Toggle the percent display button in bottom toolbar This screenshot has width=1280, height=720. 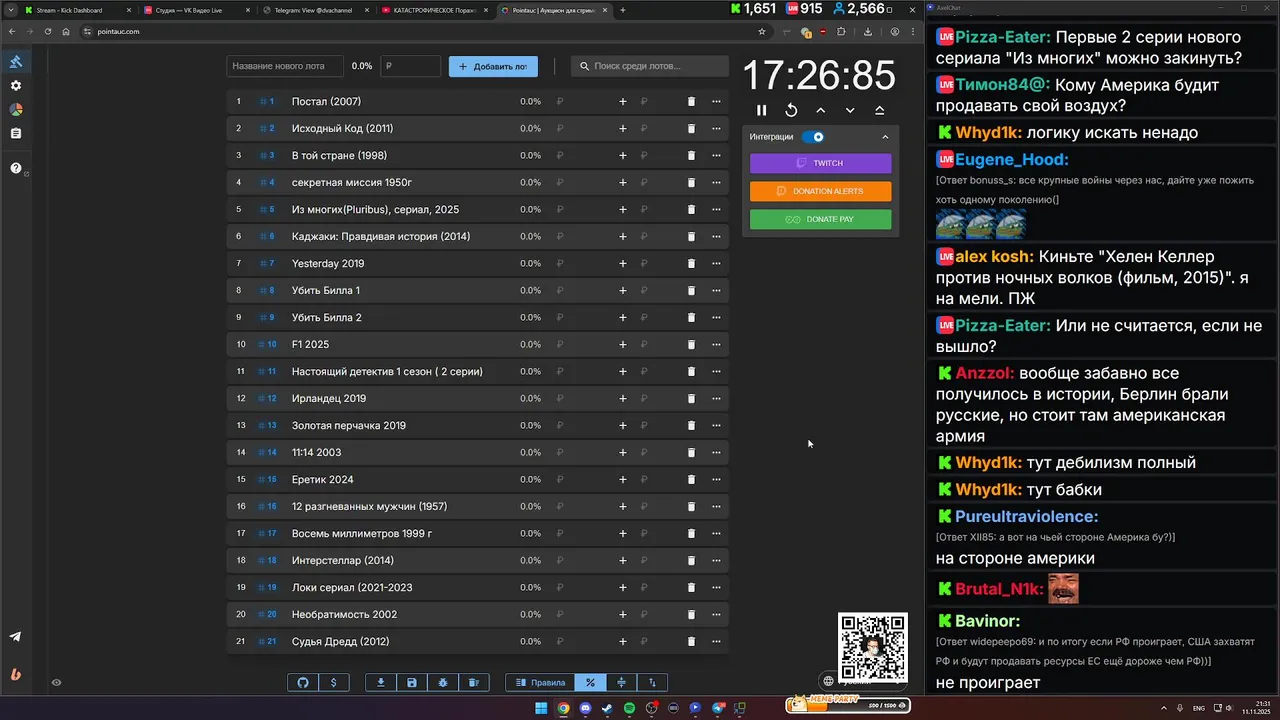(590, 683)
